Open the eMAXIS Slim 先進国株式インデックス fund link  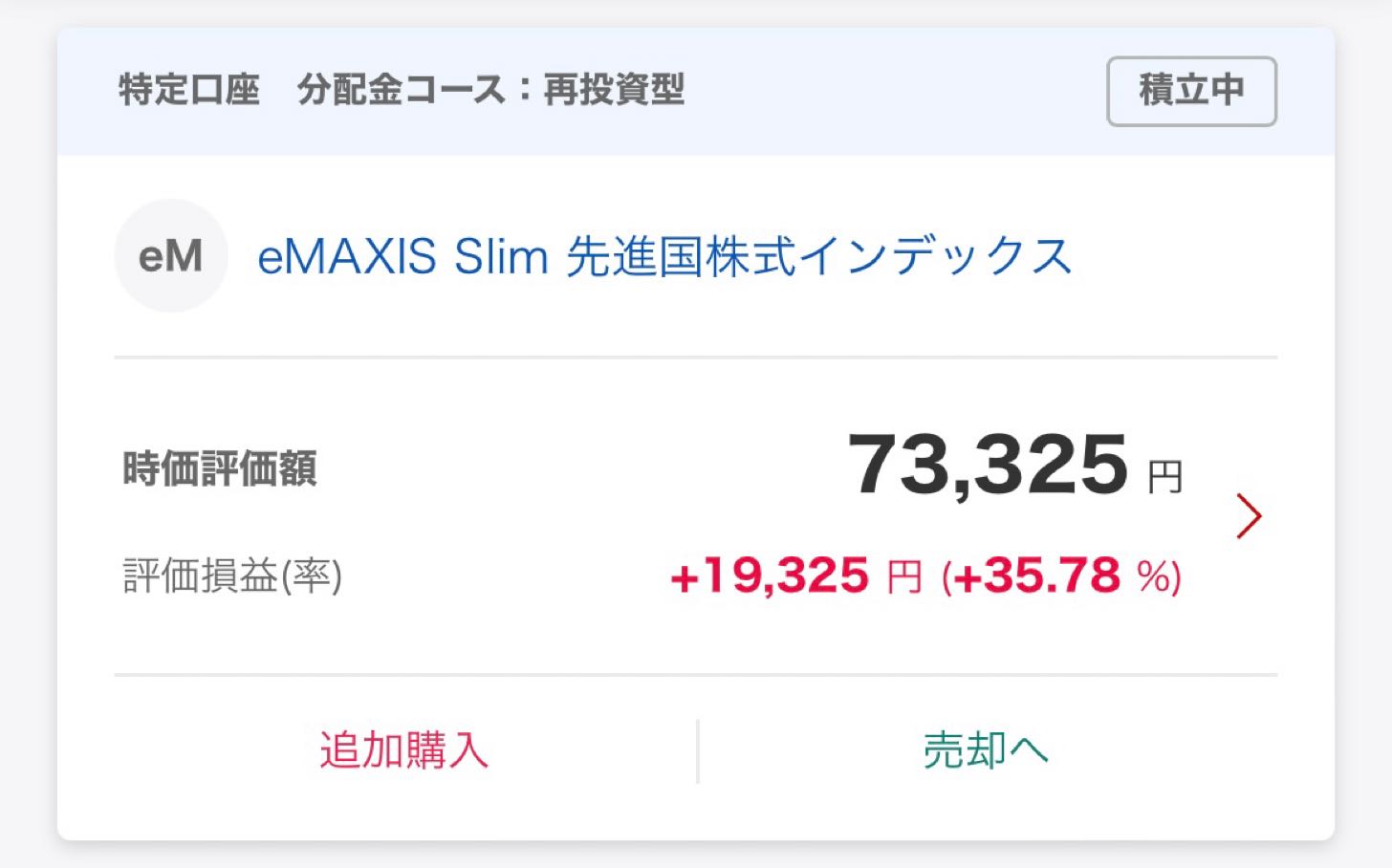[x=664, y=256]
